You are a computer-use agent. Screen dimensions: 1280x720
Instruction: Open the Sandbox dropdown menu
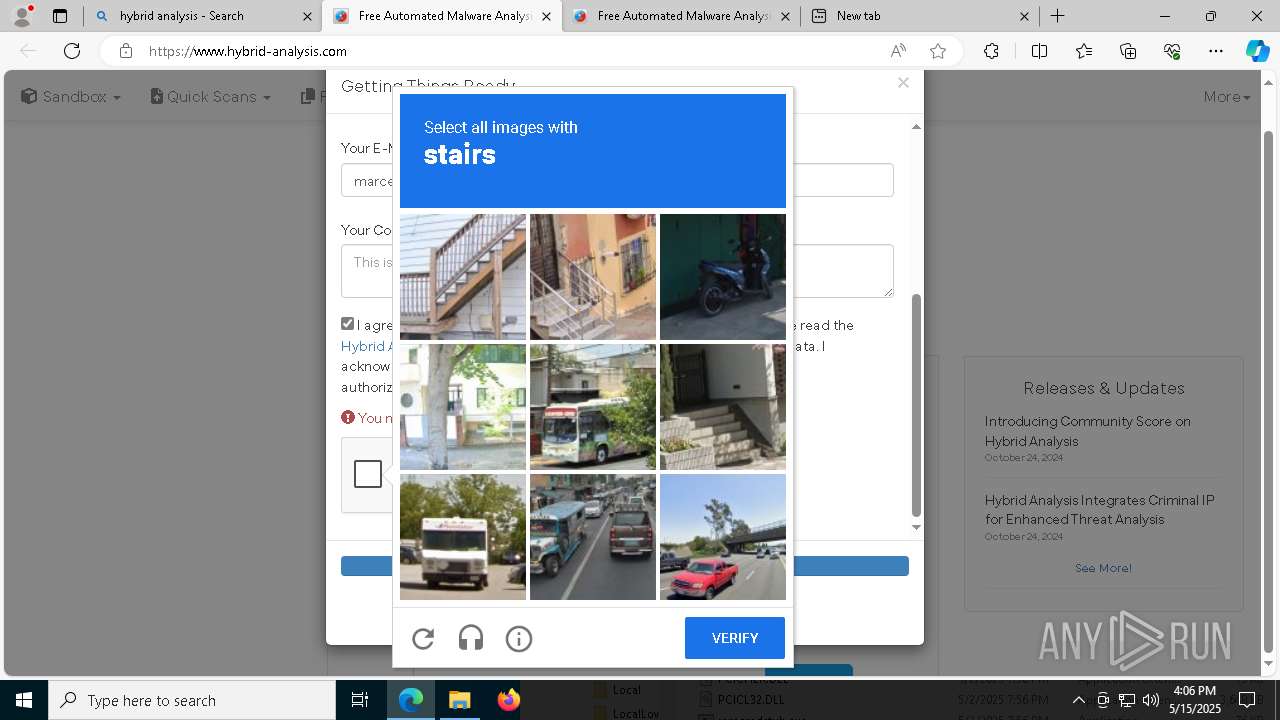pyautogui.click(x=71, y=97)
